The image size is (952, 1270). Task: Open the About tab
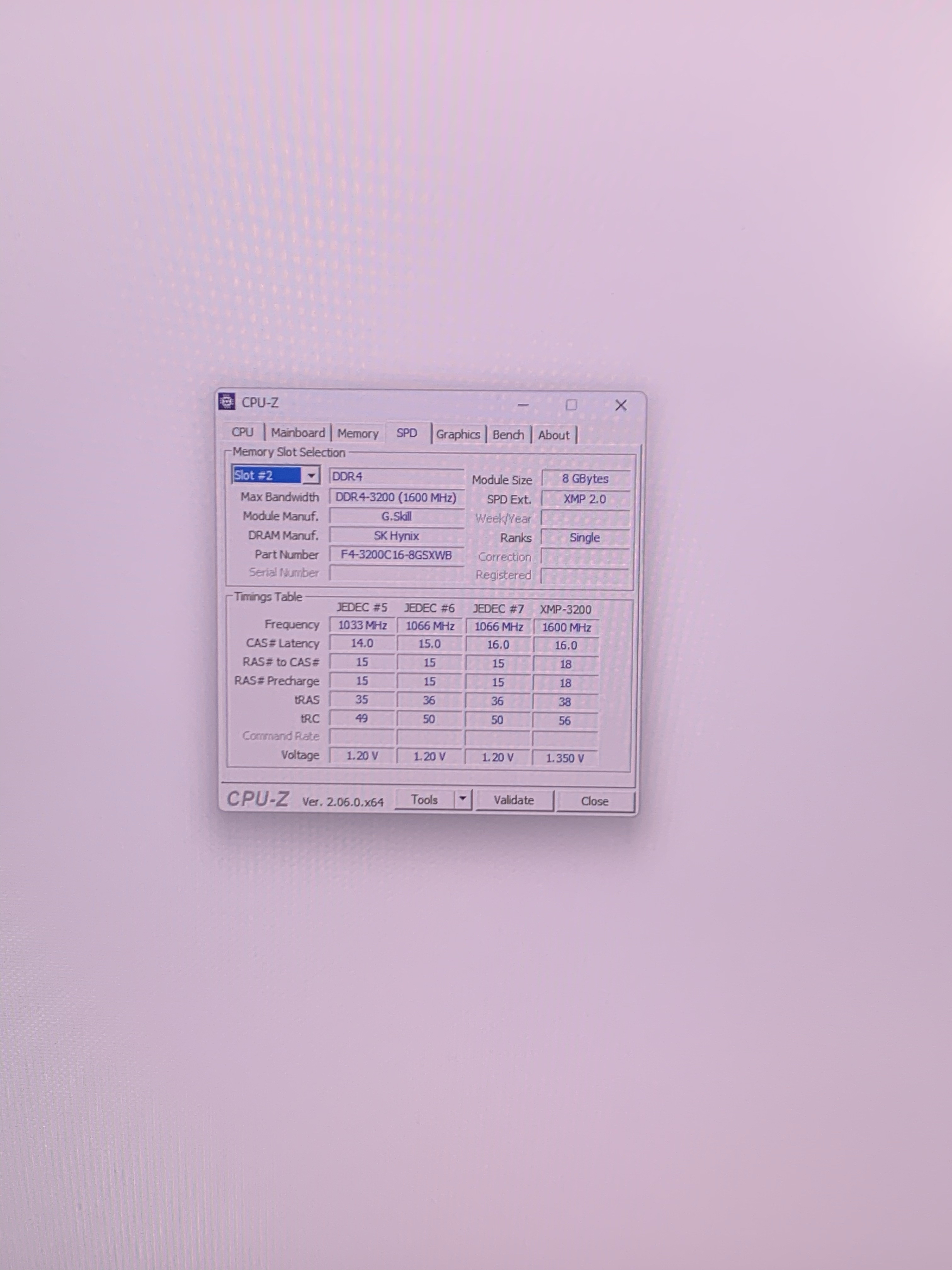point(553,435)
